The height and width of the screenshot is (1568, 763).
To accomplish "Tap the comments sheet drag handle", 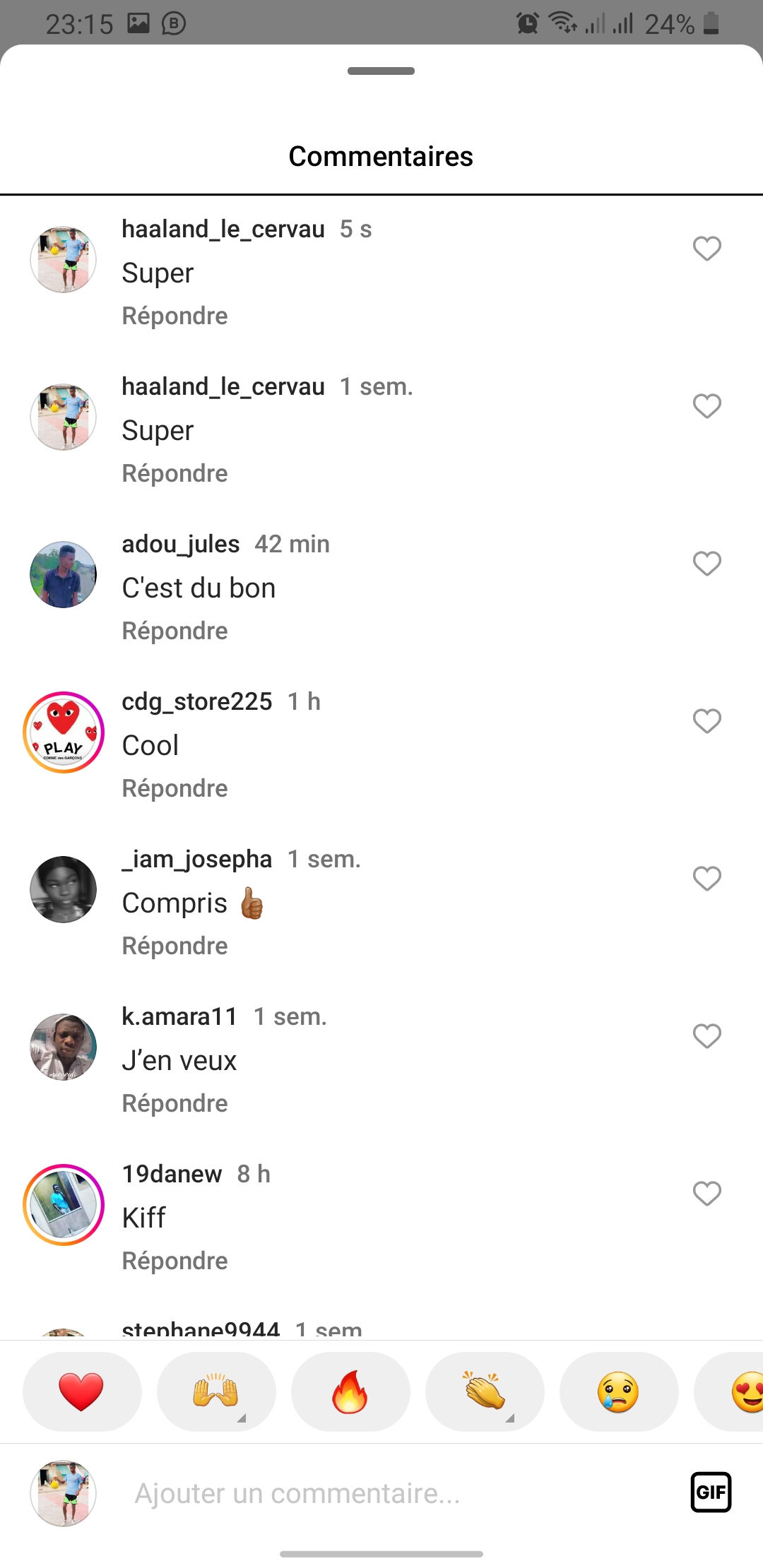I will (381, 71).
